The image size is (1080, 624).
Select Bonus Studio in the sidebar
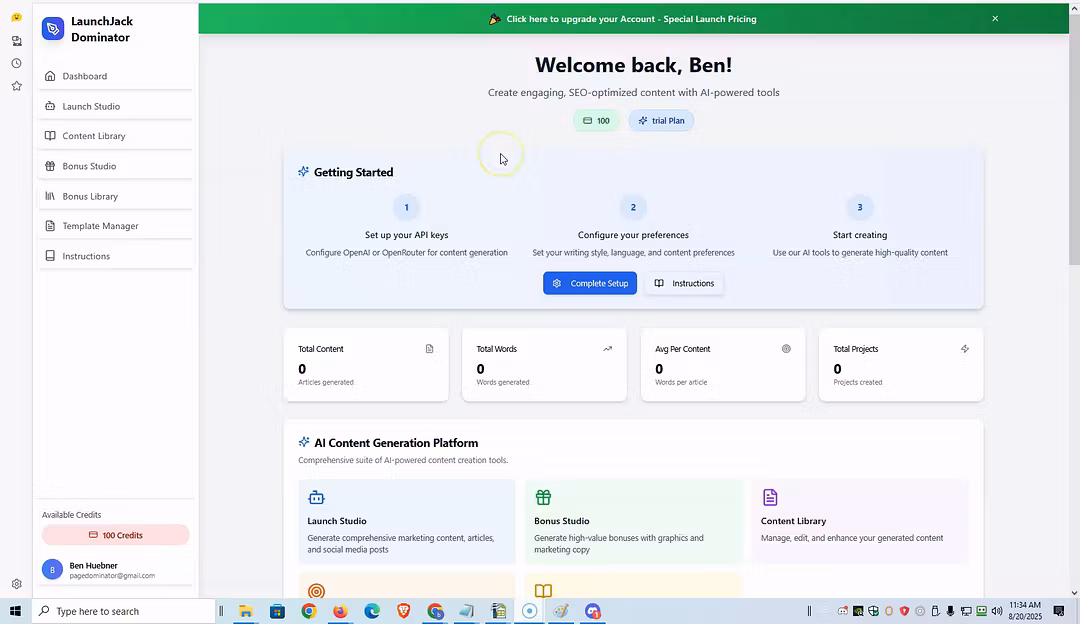(x=89, y=166)
